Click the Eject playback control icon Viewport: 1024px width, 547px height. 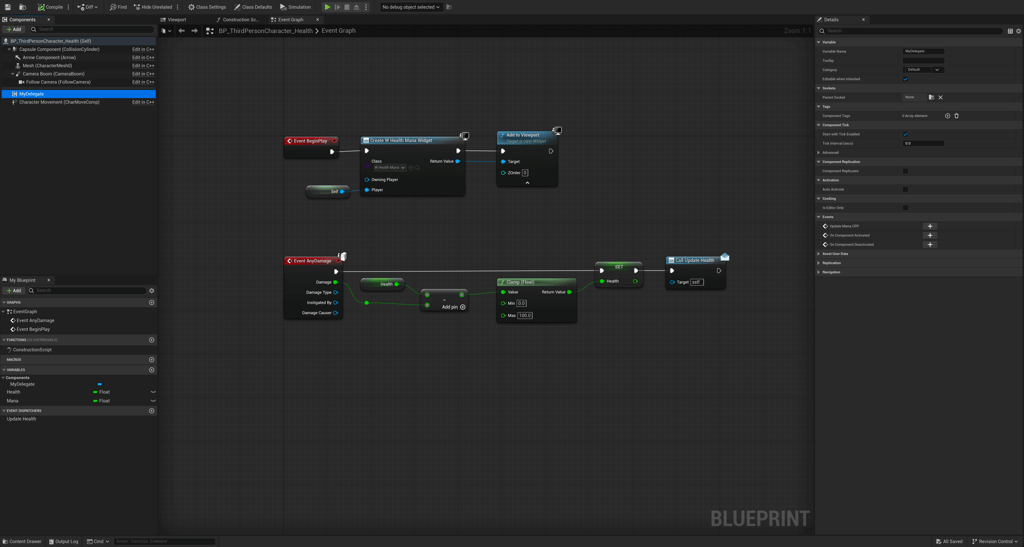click(x=357, y=7)
